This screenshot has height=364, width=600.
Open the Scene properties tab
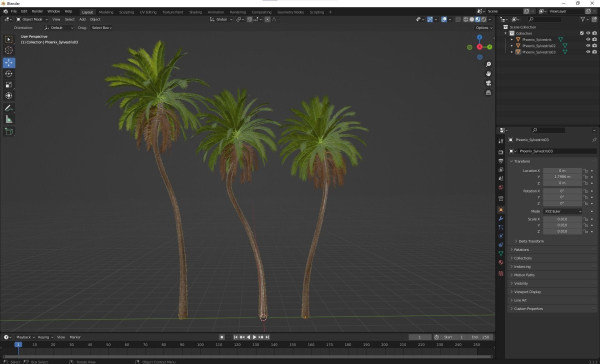coord(501,178)
